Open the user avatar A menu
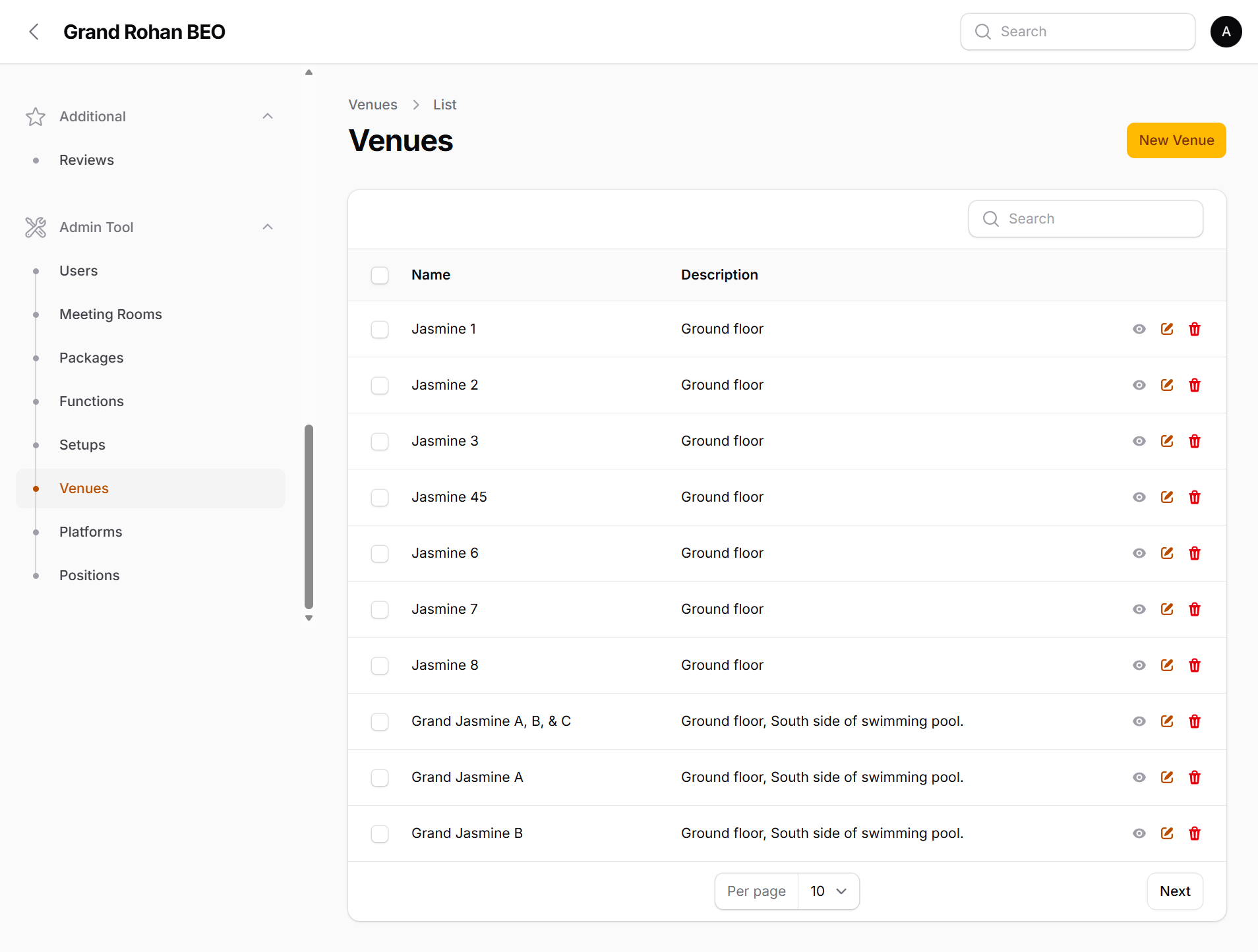The height and width of the screenshot is (952, 1258). click(x=1226, y=32)
